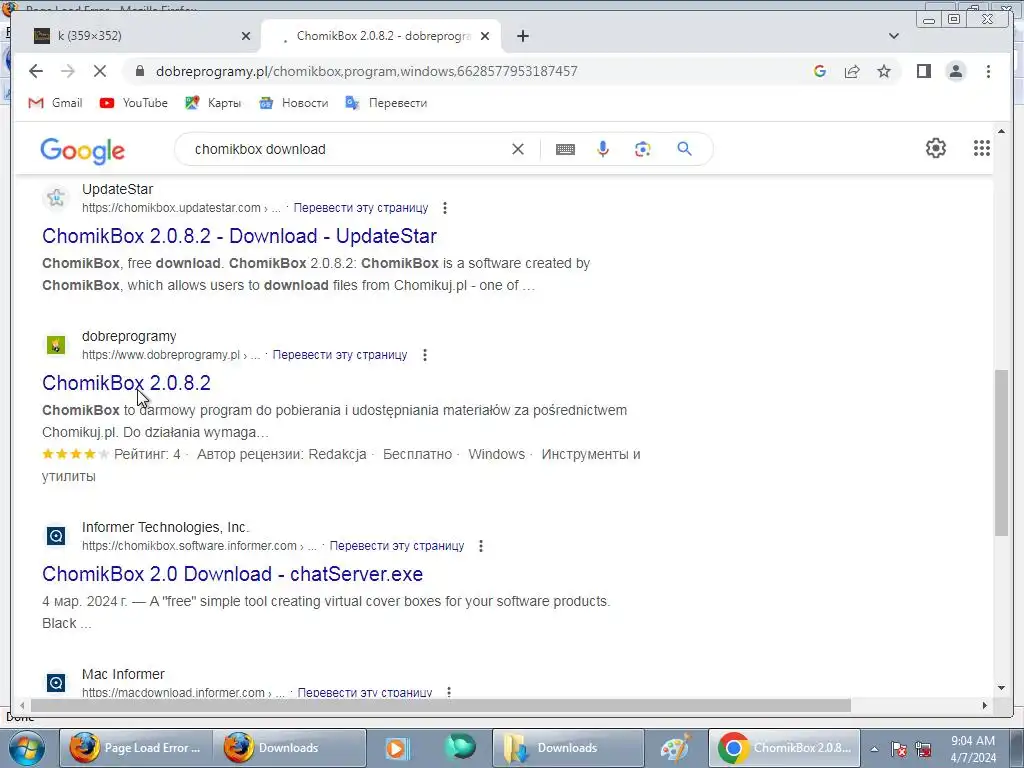Viewport: 1024px width, 768px height.
Task: Open the Chrome three-dot menu
Action: 988,71
